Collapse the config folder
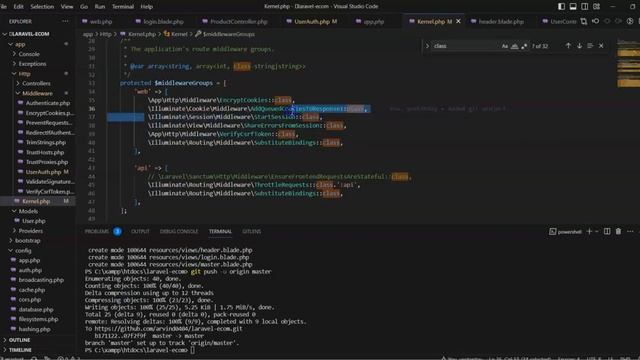 click(23, 251)
